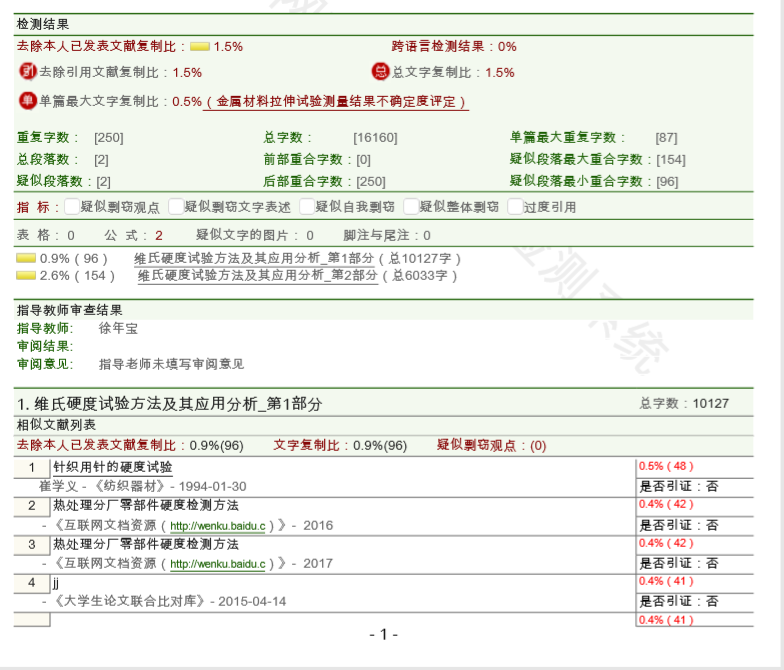Select the 单篇最大重复字数 value [87]
The image size is (784, 670).
[x=666, y=138]
